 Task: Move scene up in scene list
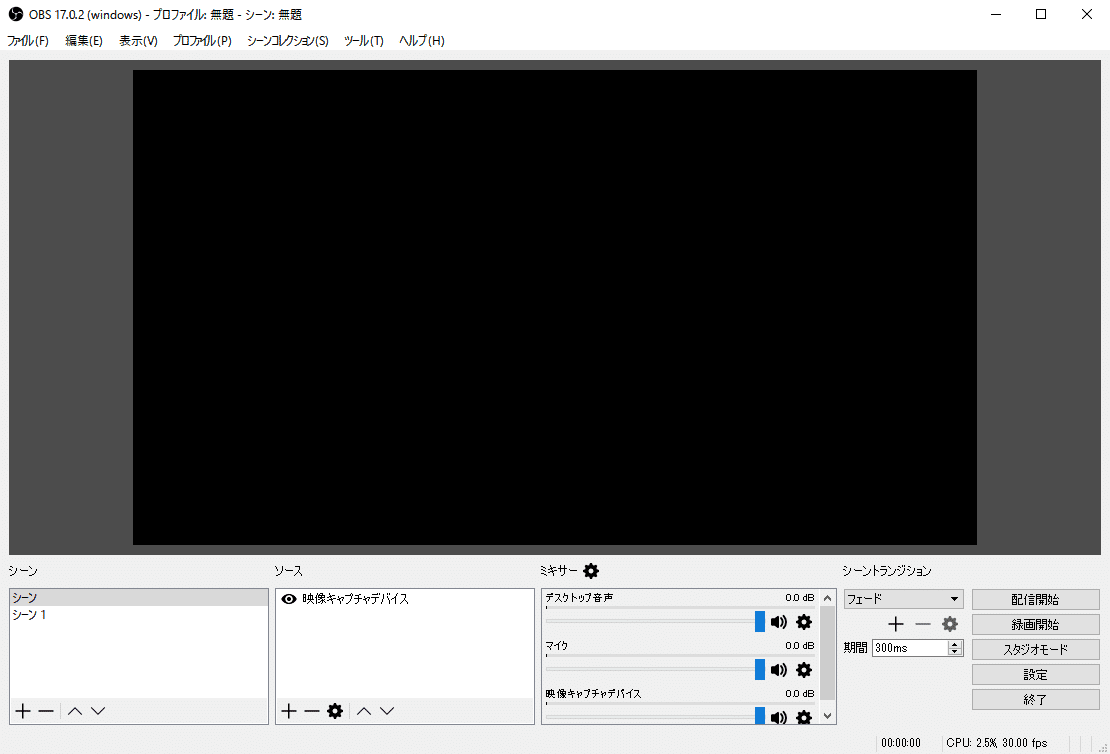(75, 711)
